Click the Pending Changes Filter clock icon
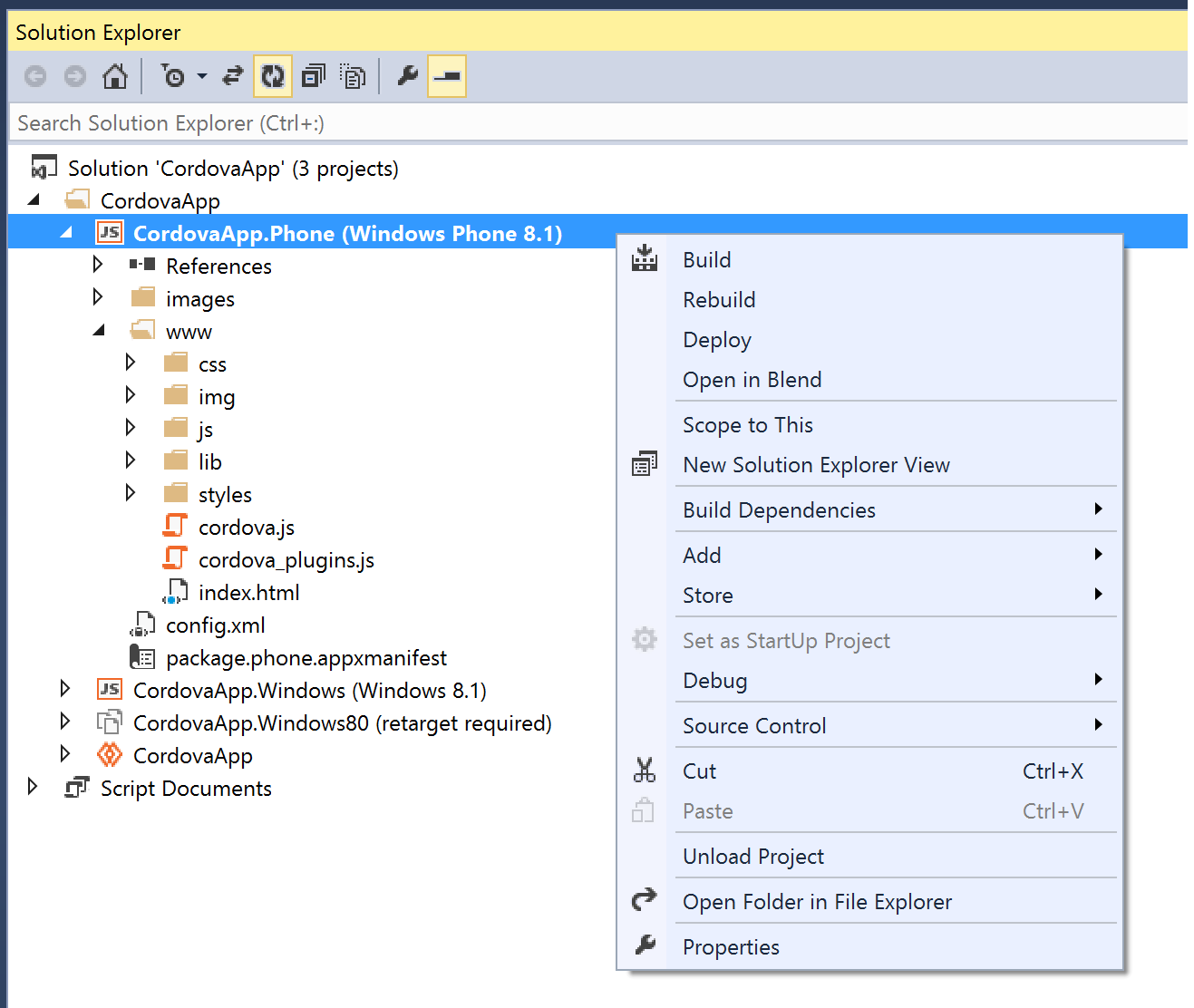The width and height of the screenshot is (1194, 1008). click(x=172, y=76)
